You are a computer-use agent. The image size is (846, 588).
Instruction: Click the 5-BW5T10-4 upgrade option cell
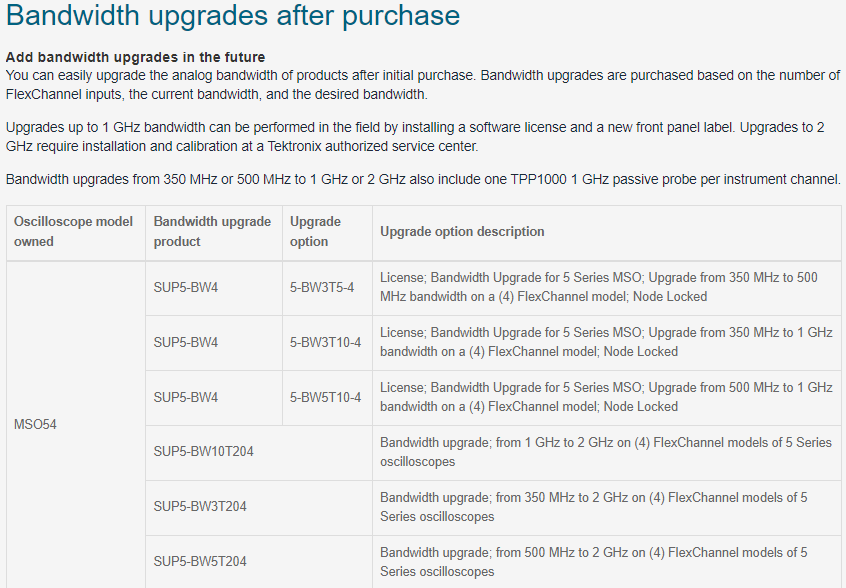327,398
